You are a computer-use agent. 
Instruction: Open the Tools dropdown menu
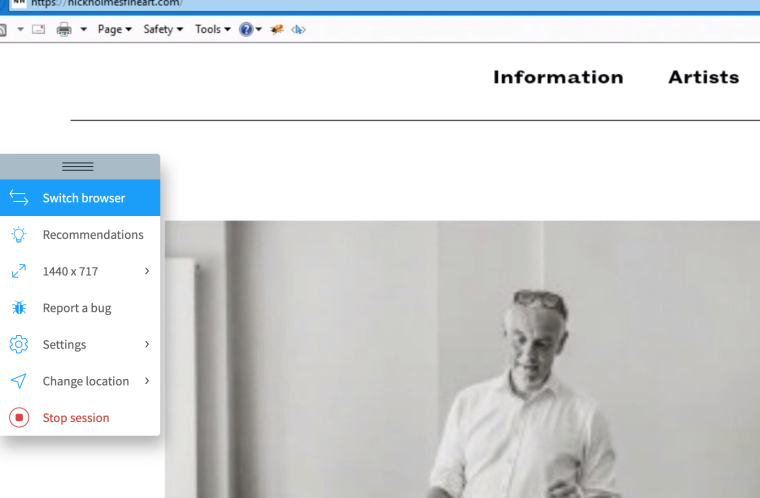pos(213,29)
